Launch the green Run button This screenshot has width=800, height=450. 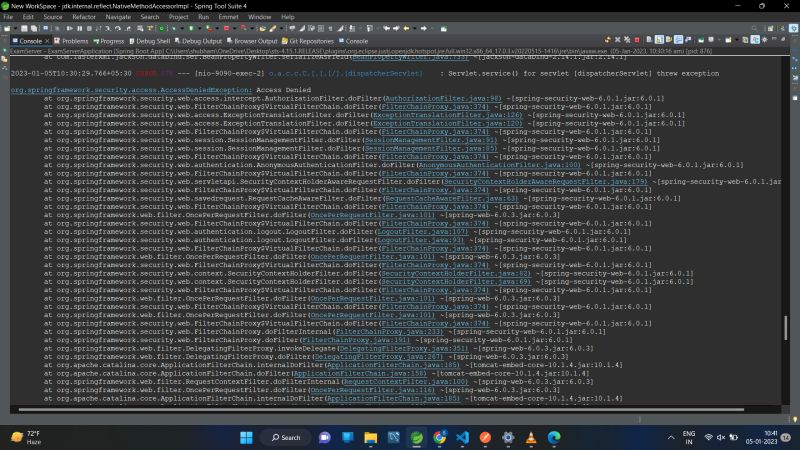(191, 29)
